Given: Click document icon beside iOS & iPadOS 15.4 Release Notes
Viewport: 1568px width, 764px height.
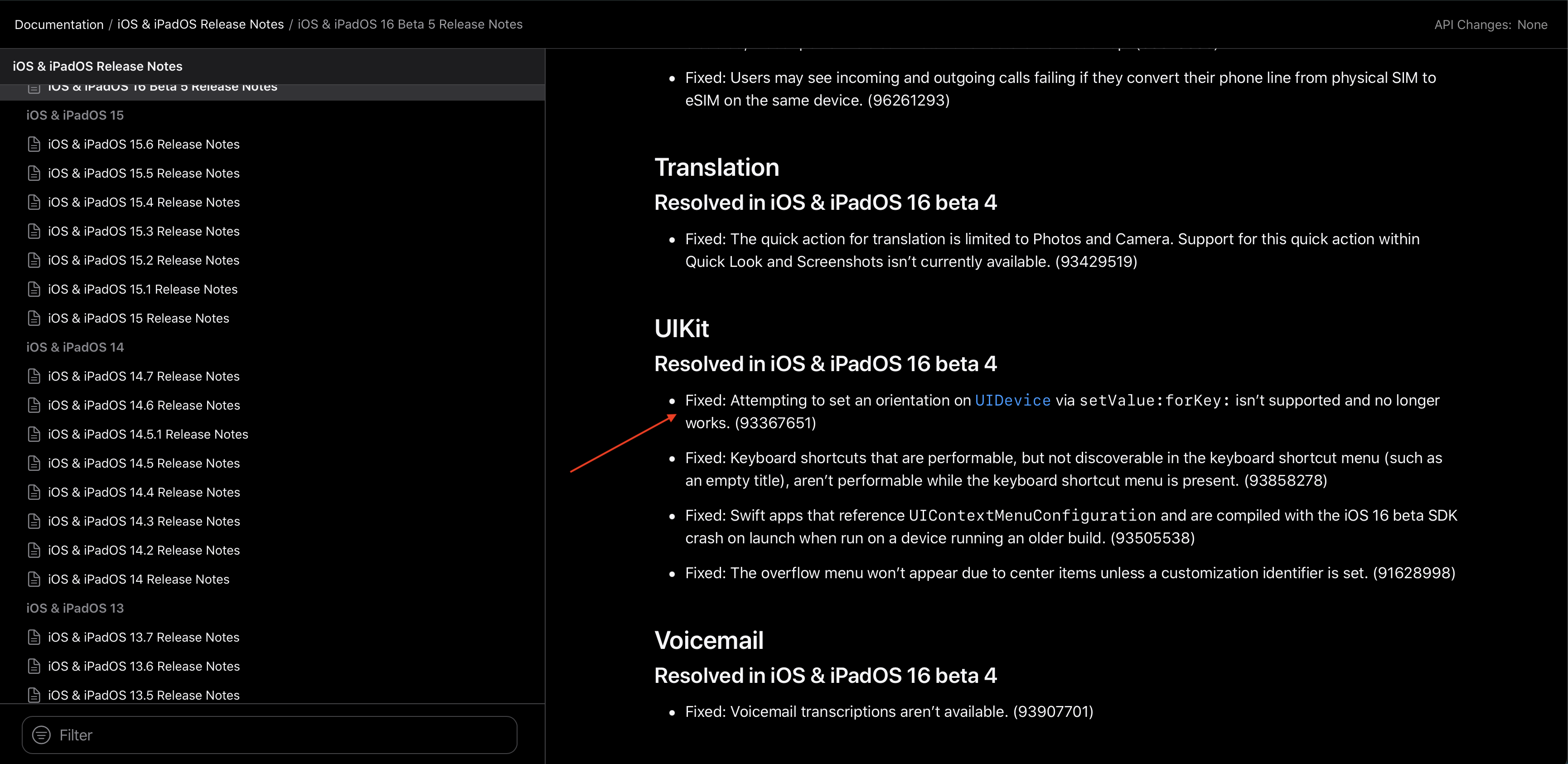Looking at the screenshot, I should 34,202.
